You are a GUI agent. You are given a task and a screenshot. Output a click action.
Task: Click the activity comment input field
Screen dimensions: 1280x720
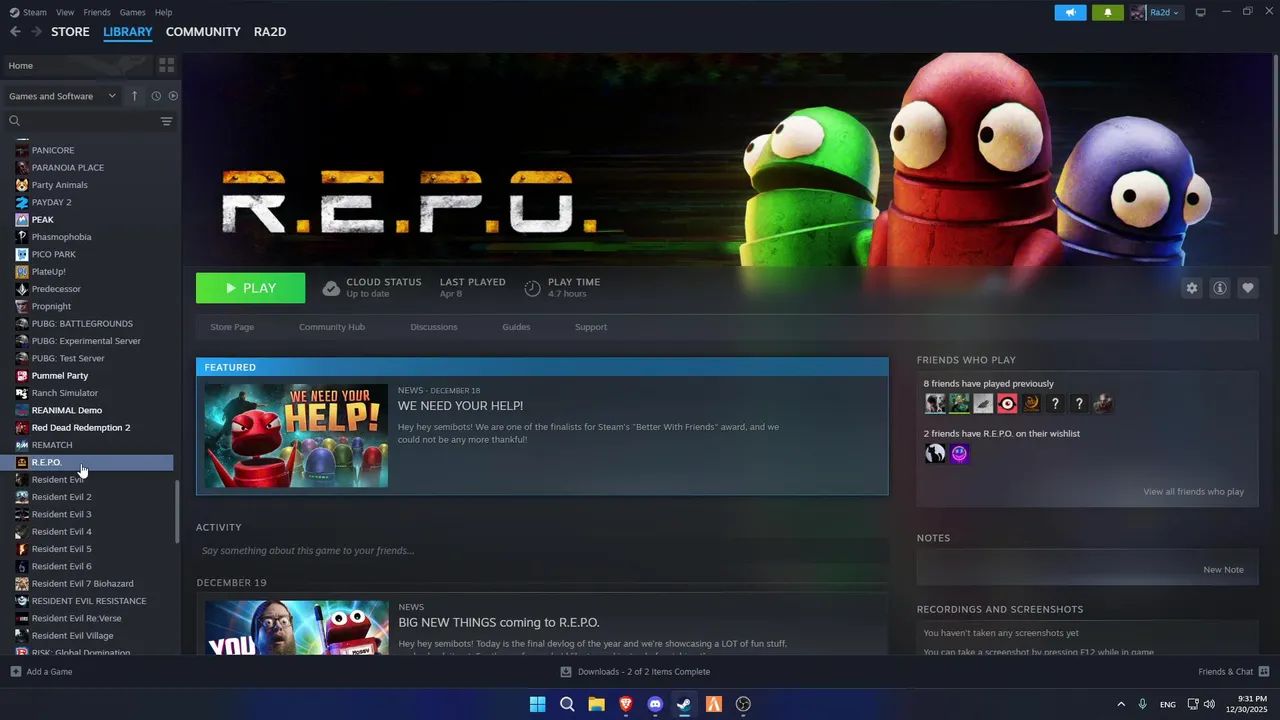(542, 551)
